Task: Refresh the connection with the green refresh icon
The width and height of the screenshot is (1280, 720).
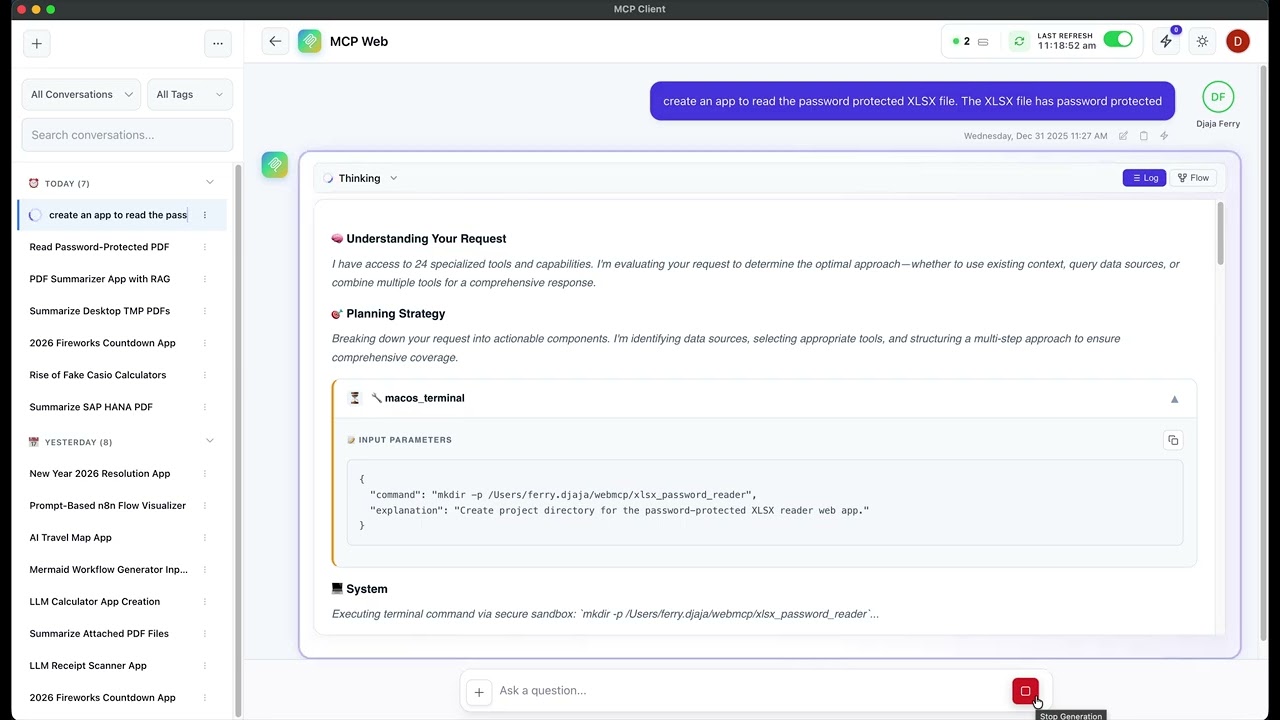Action: 1019,41
